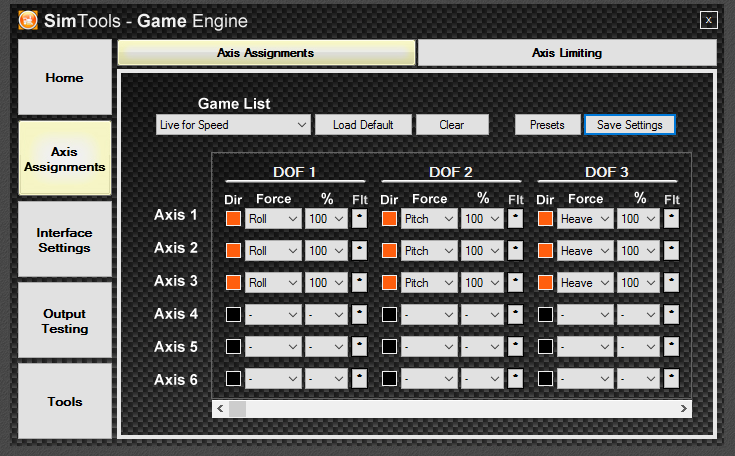Click Axis 2 DOF 3 Flt filter button
The height and width of the screenshot is (456, 735).
[x=671, y=250]
